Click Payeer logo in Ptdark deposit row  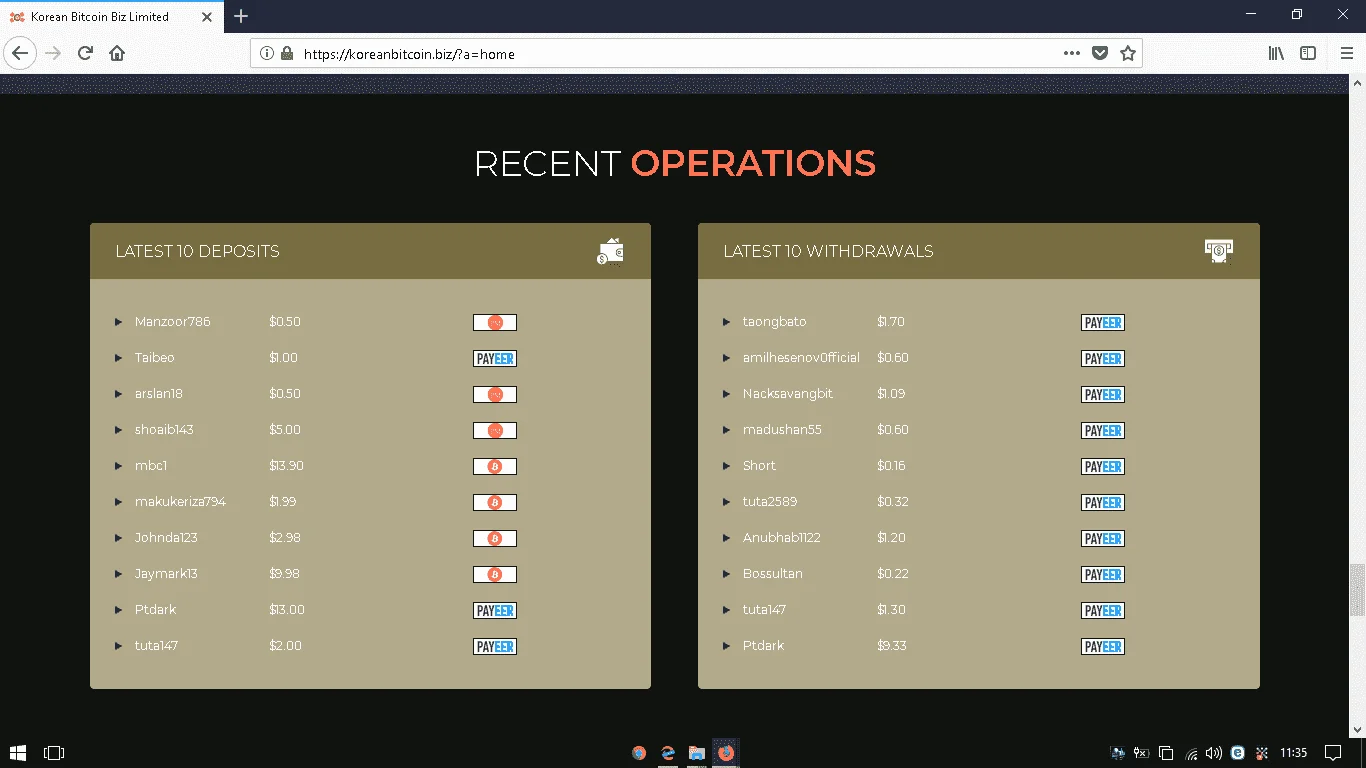(x=495, y=610)
